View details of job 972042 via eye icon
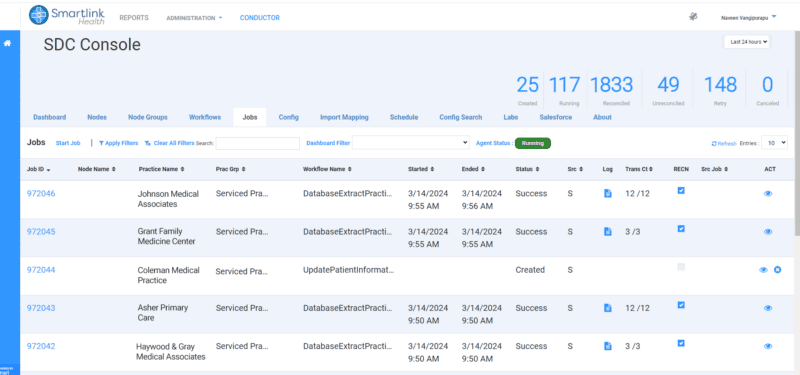This screenshot has height=375, width=800. pos(768,346)
